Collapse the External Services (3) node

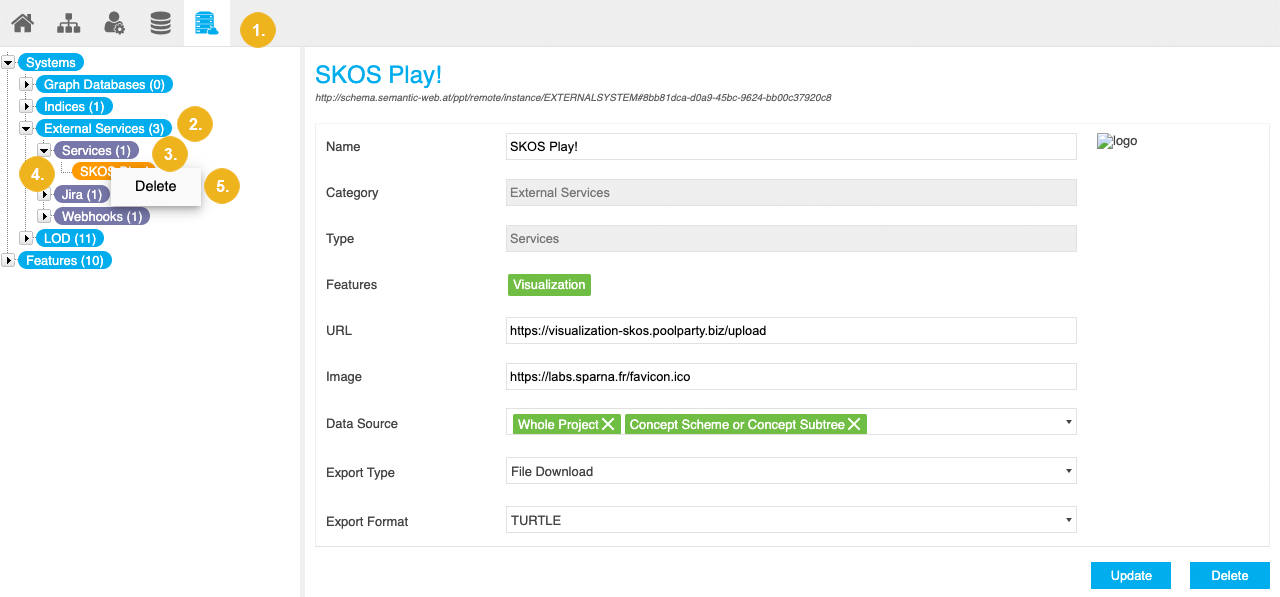(27, 128)
